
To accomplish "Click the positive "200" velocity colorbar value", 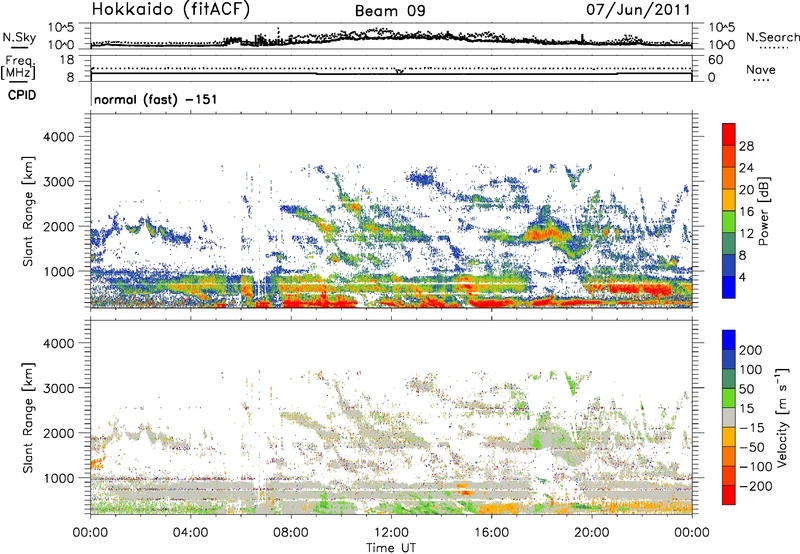I will point(751,350).
